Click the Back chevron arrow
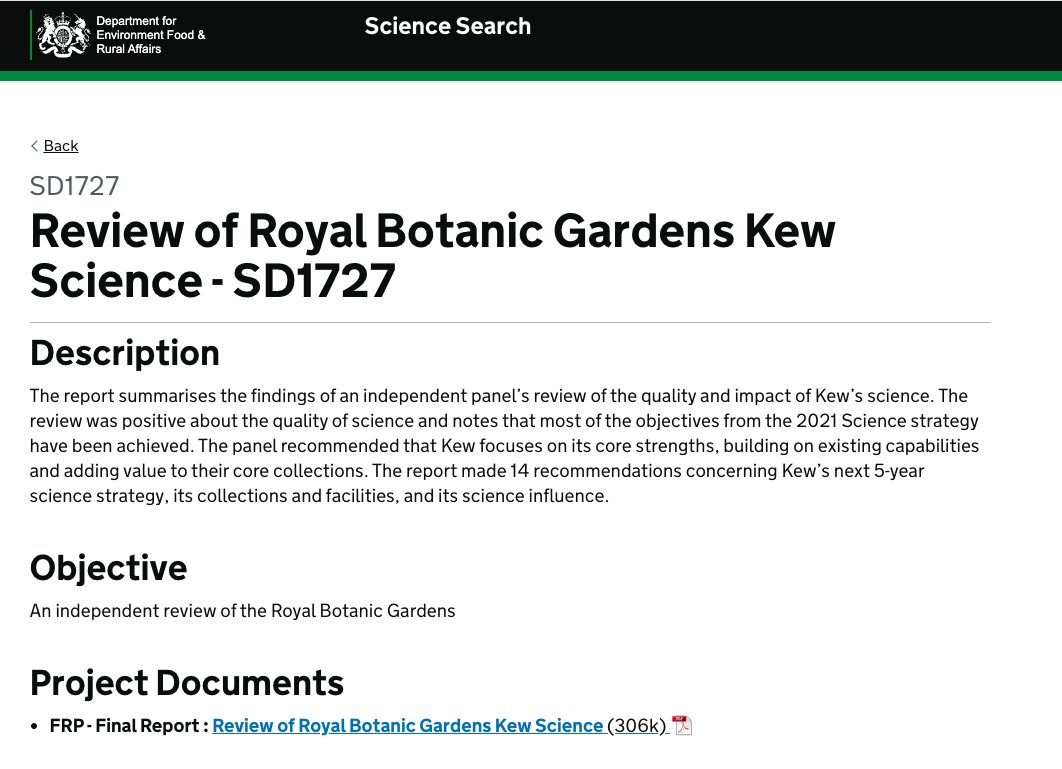1062x769 pixels. [35, 146]
